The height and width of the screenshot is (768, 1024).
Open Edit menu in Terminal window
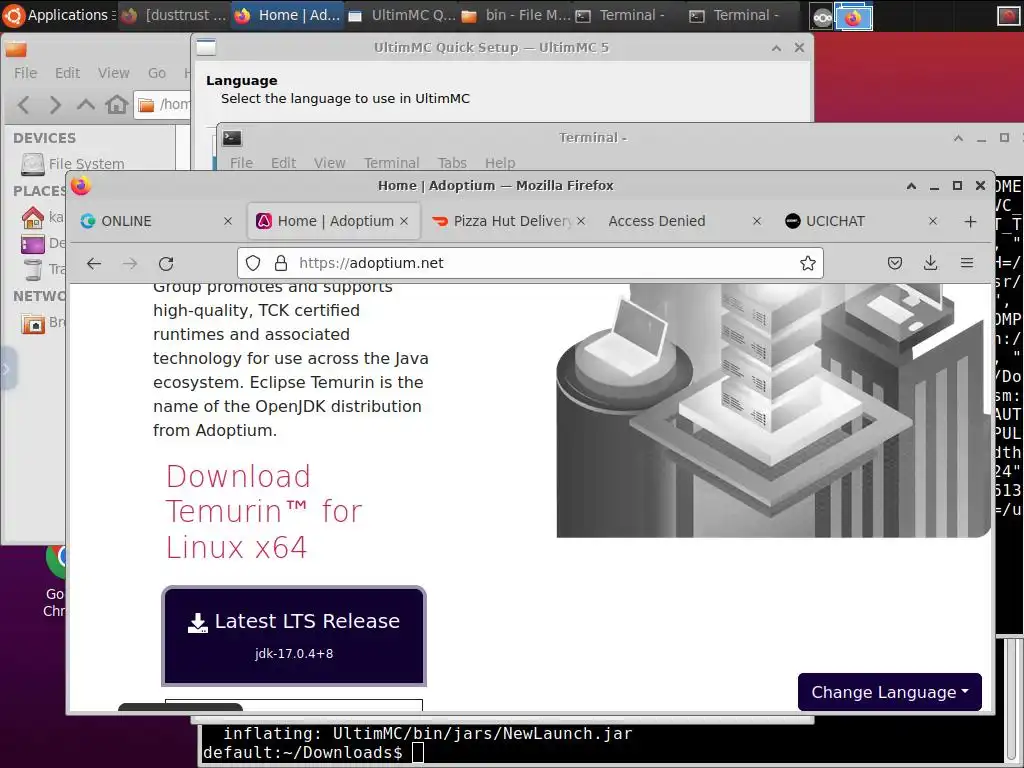(x=283, y=163)
